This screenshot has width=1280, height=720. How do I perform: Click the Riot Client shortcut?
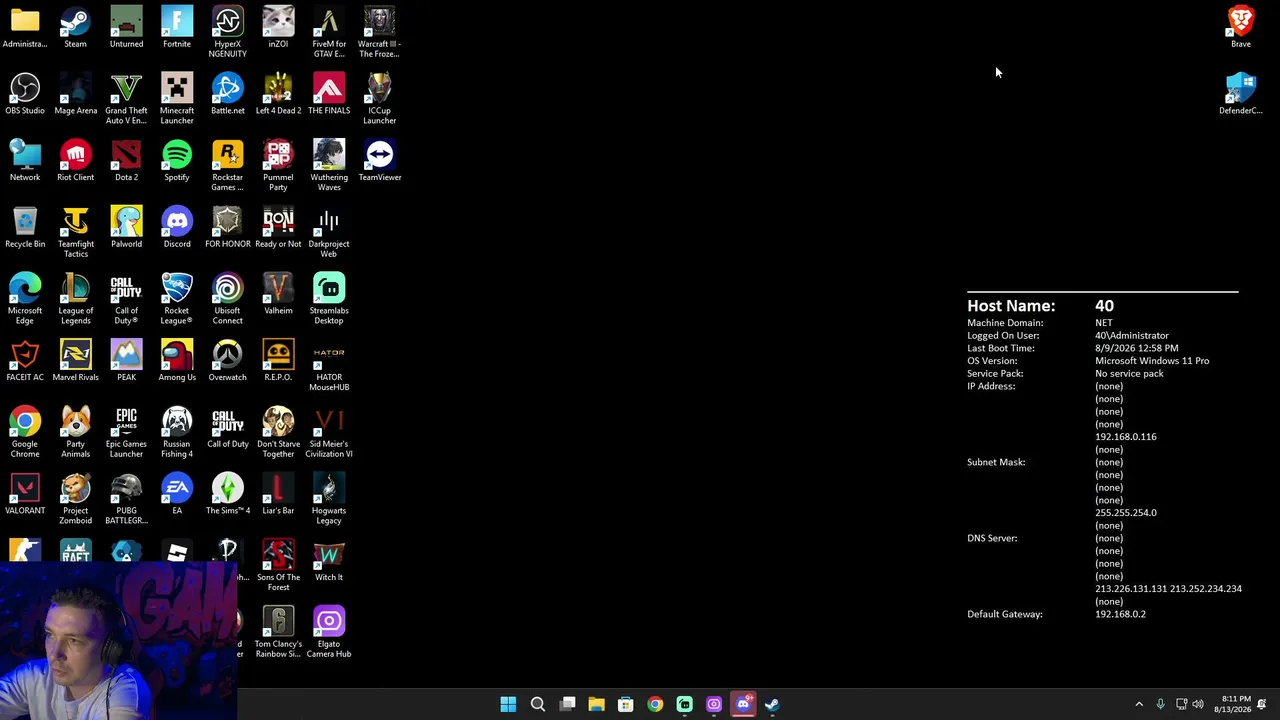(x=75, y=160)
